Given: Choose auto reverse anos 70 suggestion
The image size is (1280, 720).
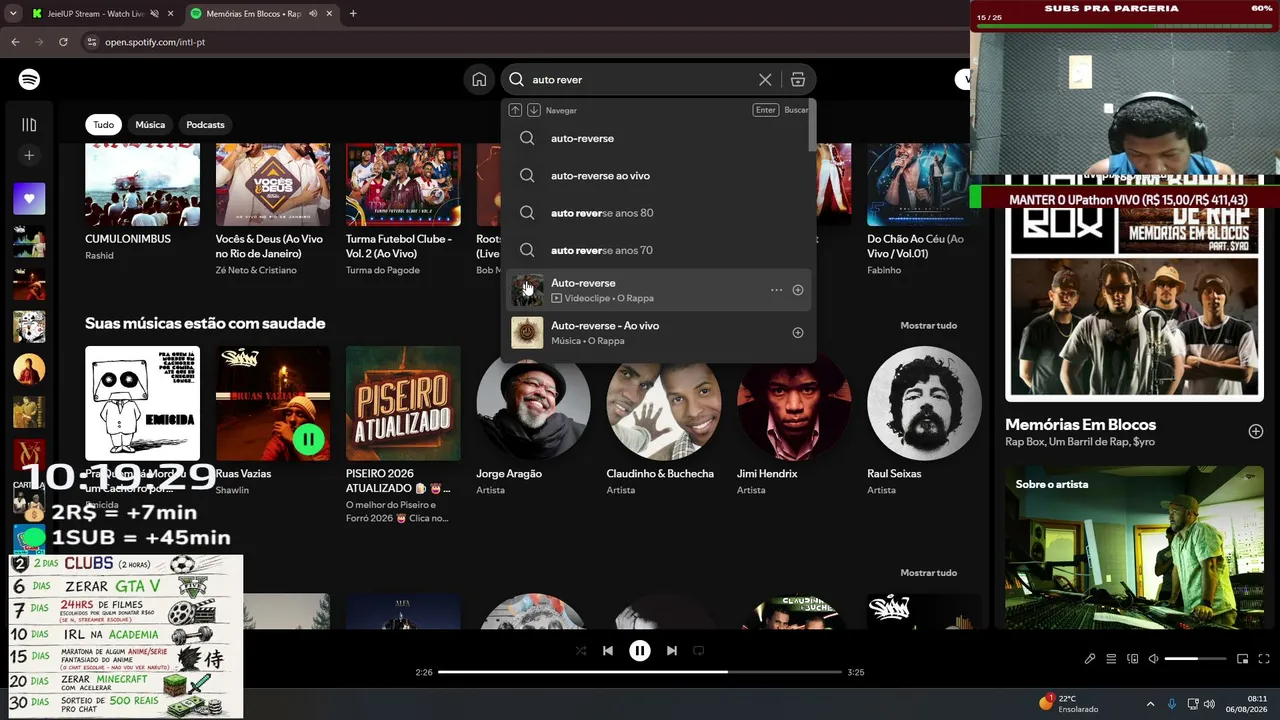Looking at the screenshot, I should [658, 250].
